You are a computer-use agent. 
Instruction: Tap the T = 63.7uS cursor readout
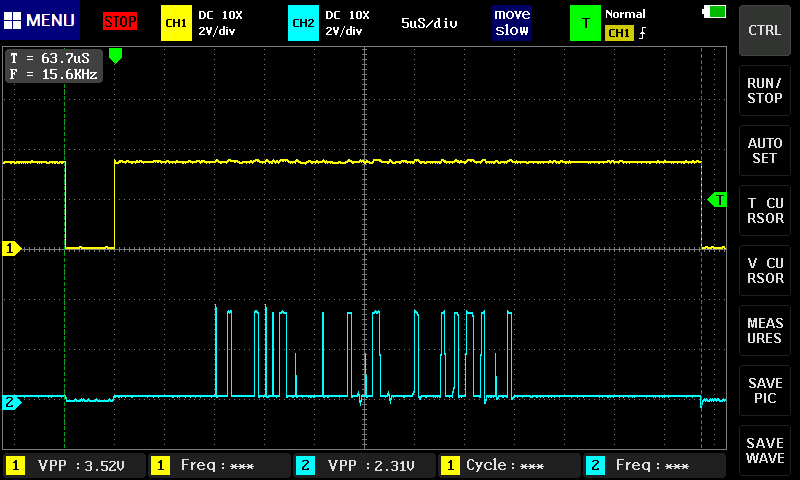pos(50,58)
